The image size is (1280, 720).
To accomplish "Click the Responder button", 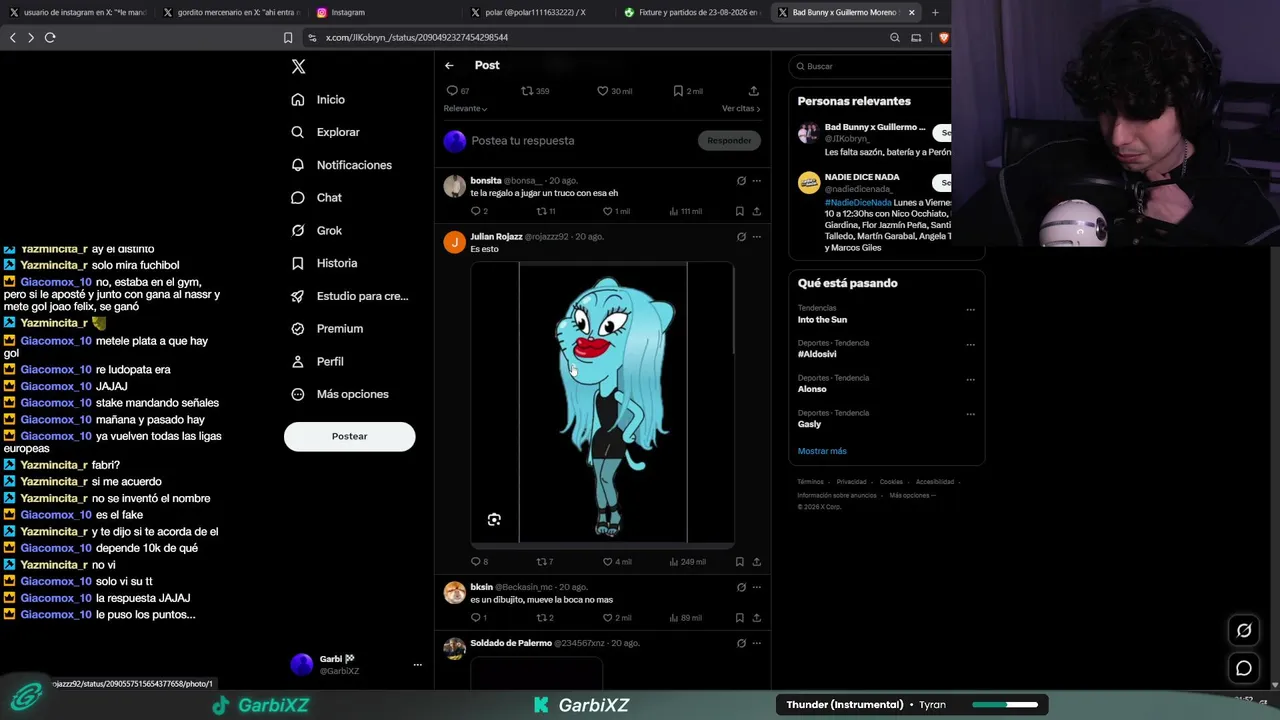I will (x=729, y=141).
